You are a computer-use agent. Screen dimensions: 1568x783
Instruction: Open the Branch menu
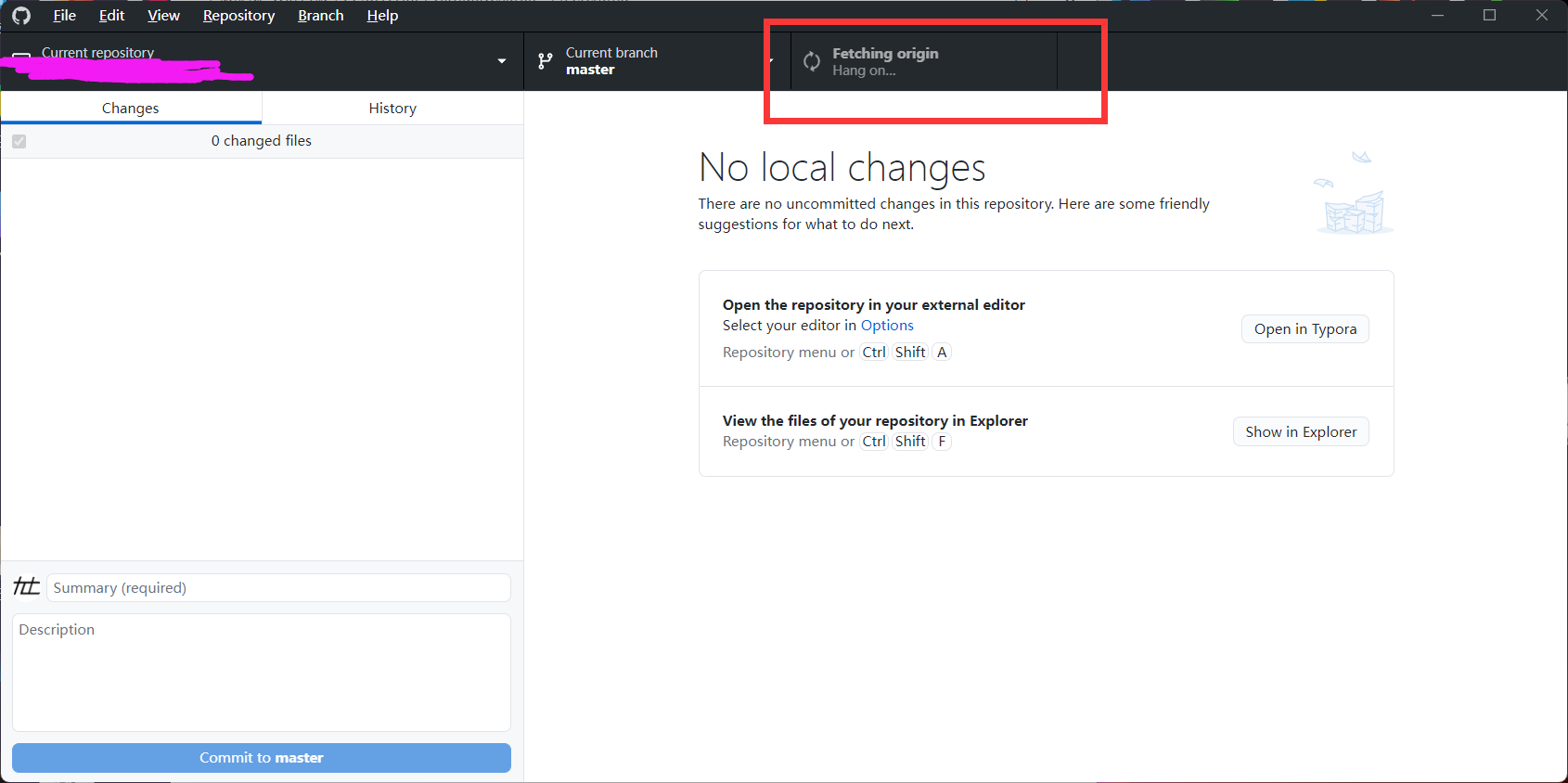click(320, 16)
